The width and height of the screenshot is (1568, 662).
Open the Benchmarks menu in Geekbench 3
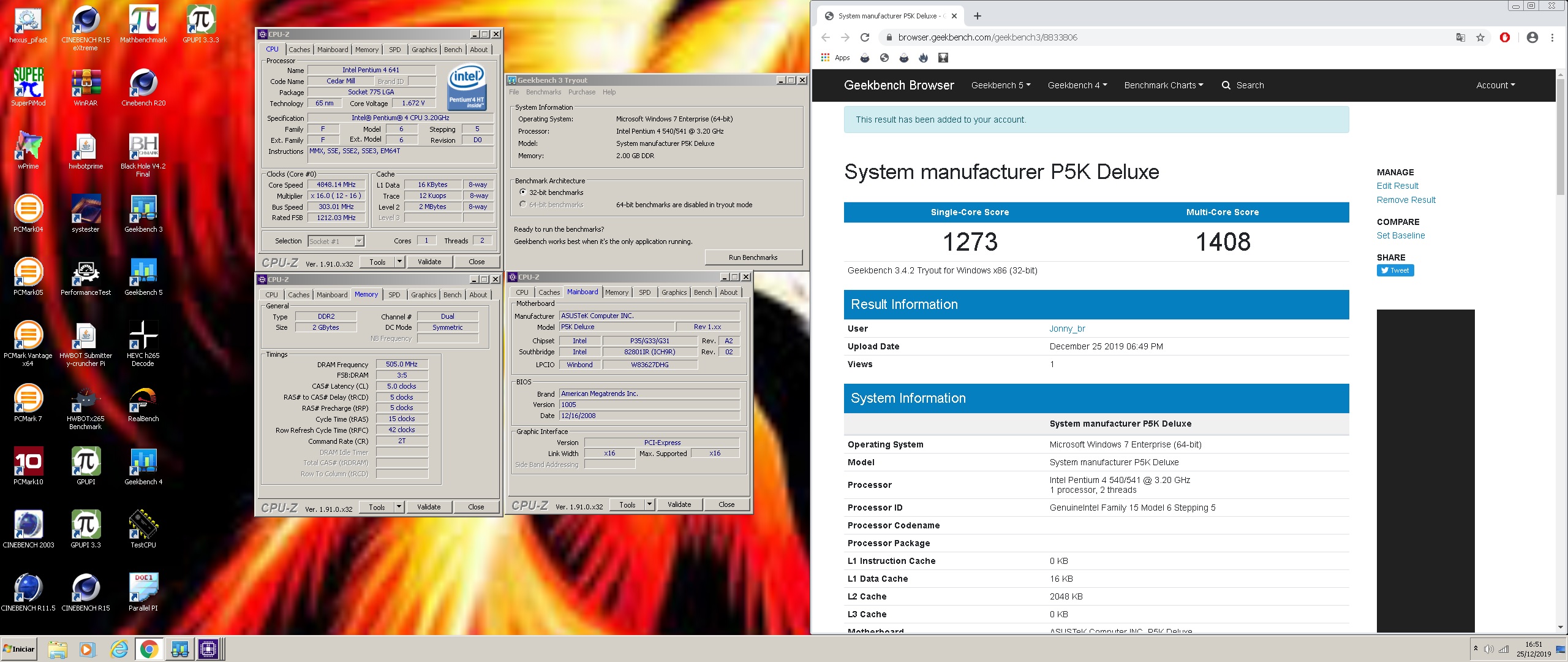tap(543, 92)
